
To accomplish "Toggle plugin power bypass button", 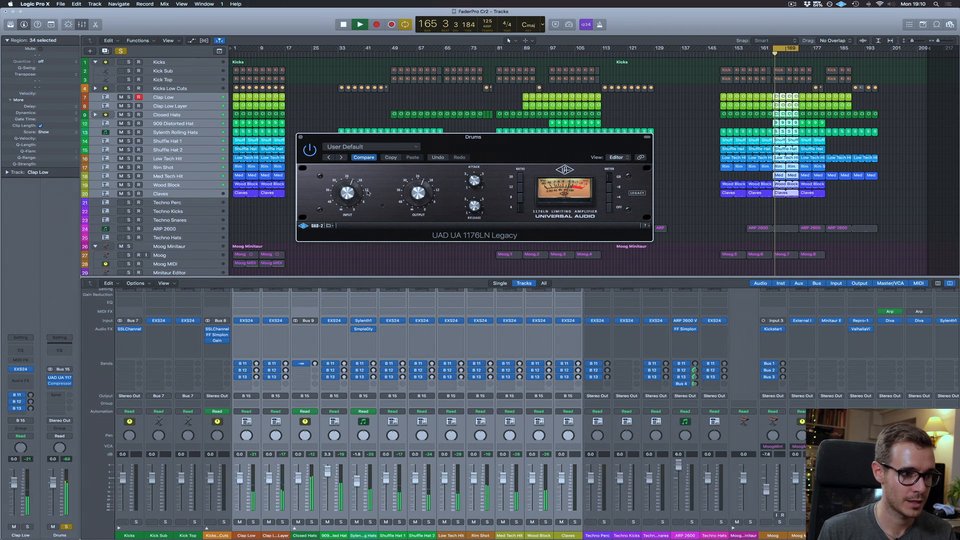I will pos(309,149).
